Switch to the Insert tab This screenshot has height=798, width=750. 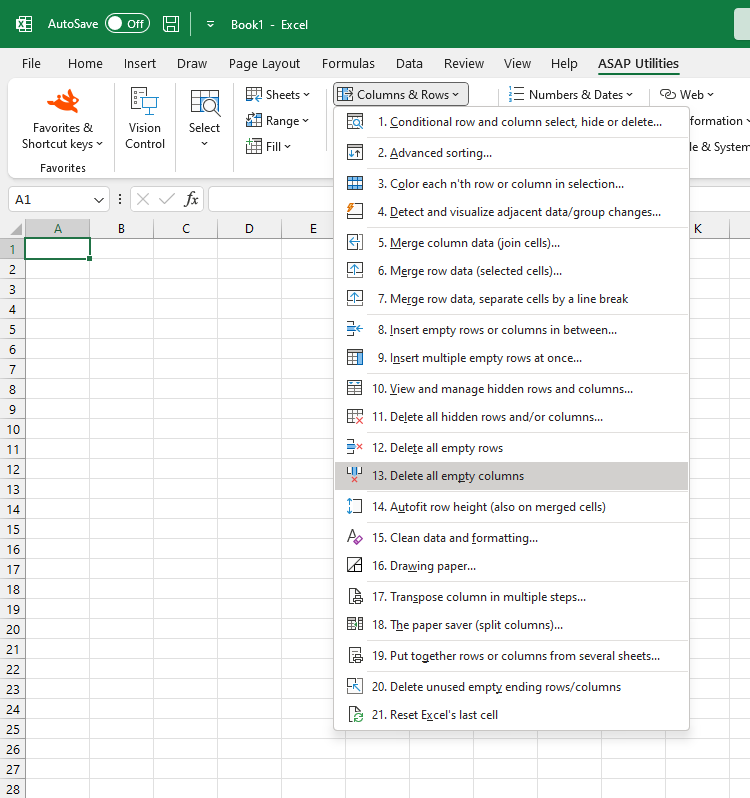[139, 64]
